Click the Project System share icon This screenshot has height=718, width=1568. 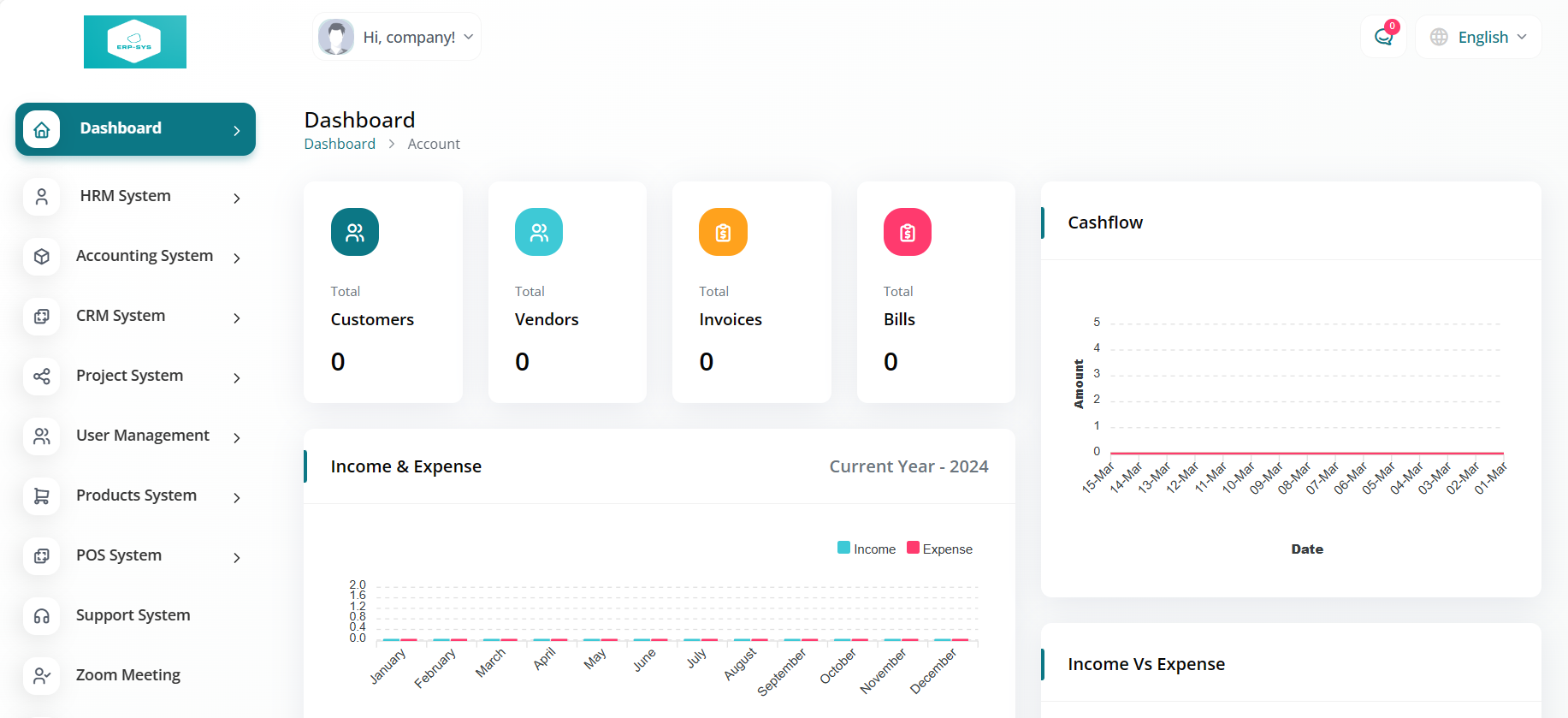point(42,376)
